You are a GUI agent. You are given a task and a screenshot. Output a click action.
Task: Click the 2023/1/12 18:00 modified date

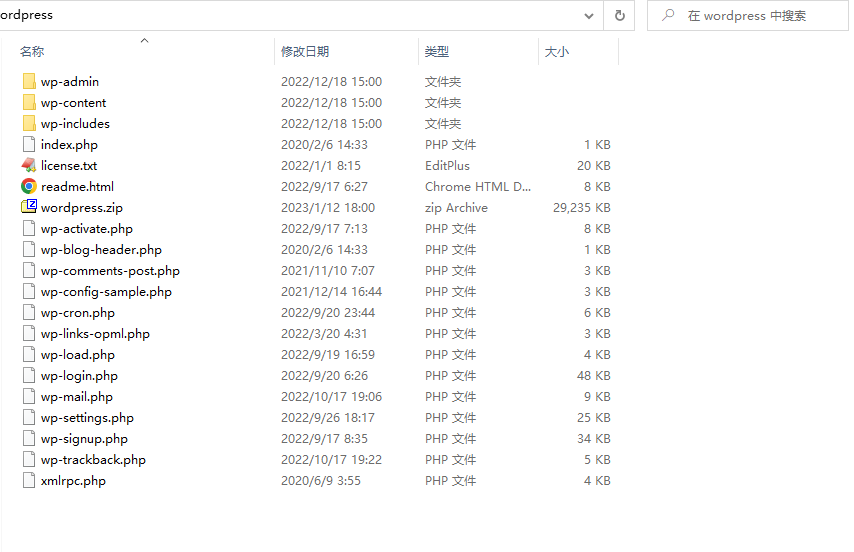[328, 207]
